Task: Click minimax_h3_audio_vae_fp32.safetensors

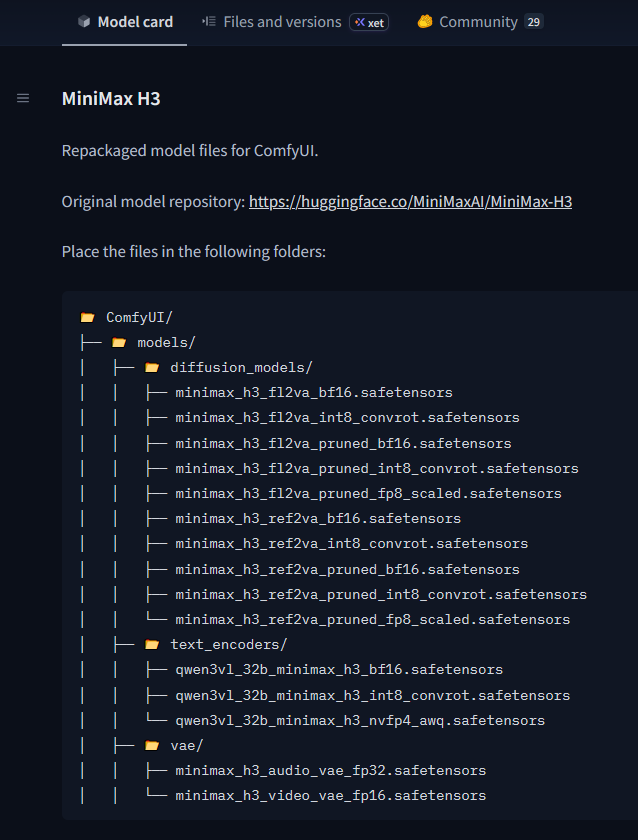Action: [331, 771]
